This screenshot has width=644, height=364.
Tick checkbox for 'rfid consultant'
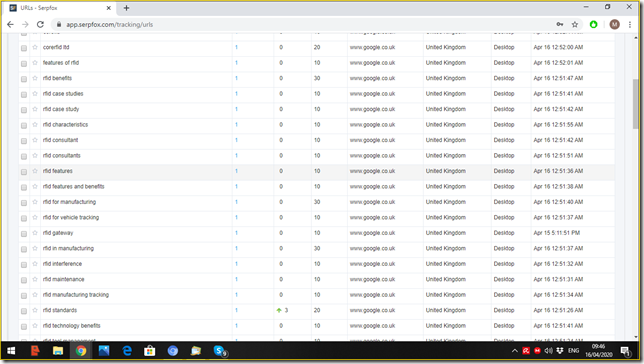(x=24, y=141)
